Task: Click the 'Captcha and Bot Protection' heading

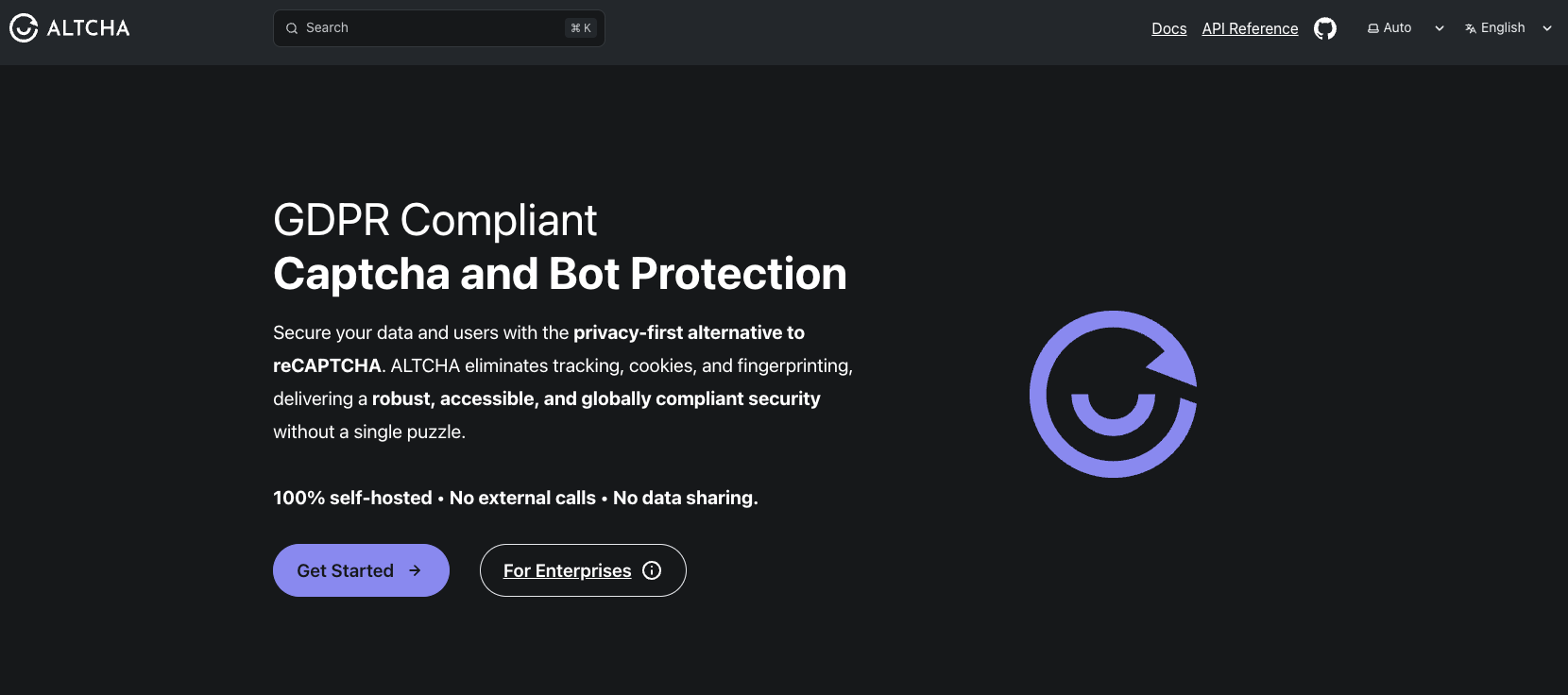Action: pos(560,274)
